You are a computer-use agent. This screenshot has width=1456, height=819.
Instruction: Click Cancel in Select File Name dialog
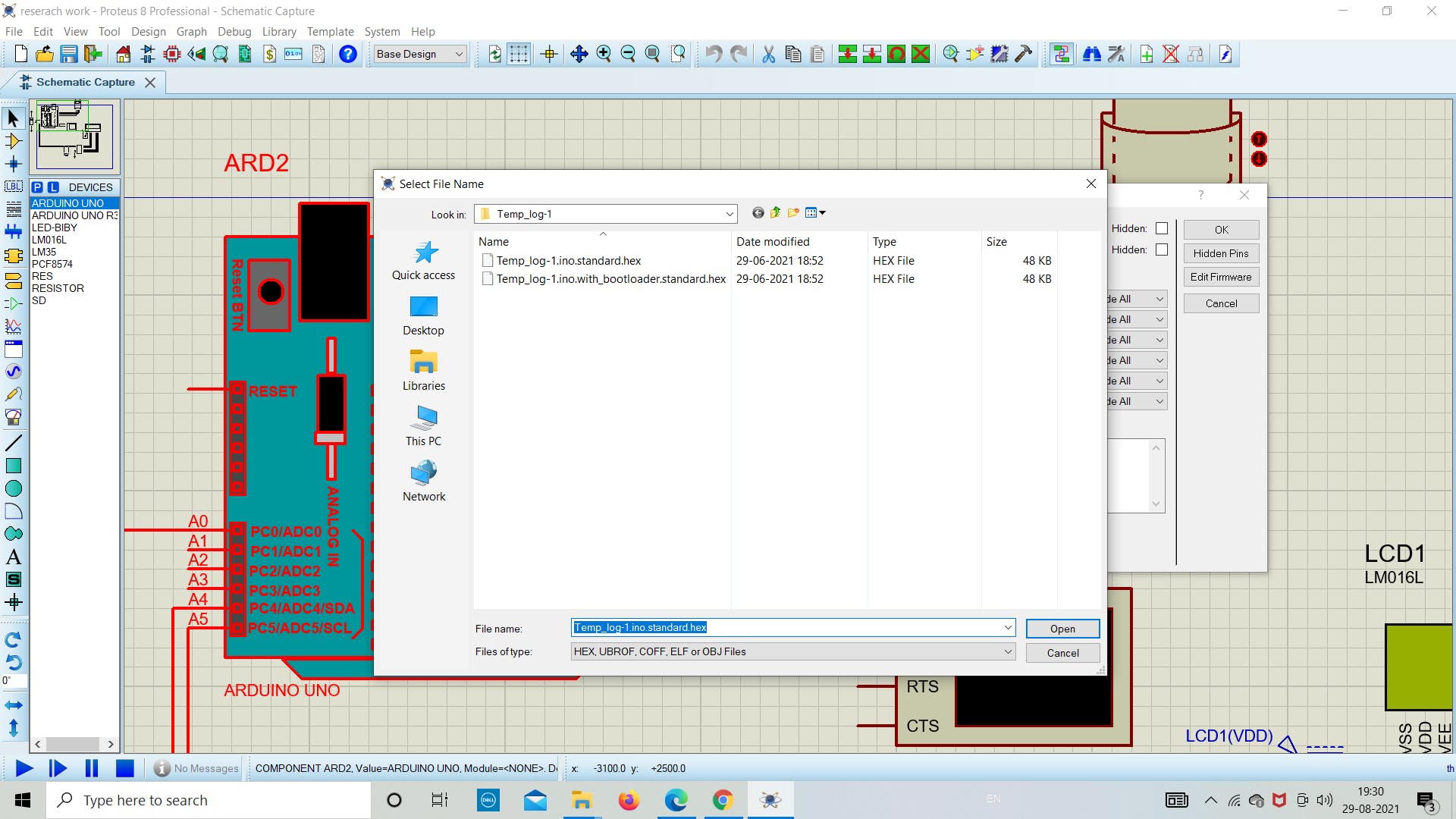pos(1062,653)
